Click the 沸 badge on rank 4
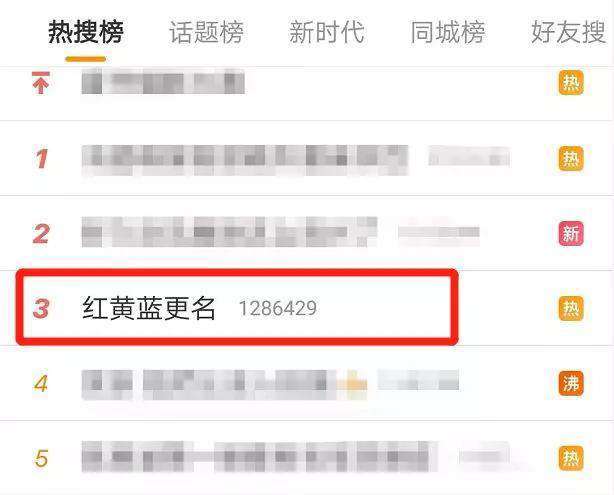 (x=571, y=383)
